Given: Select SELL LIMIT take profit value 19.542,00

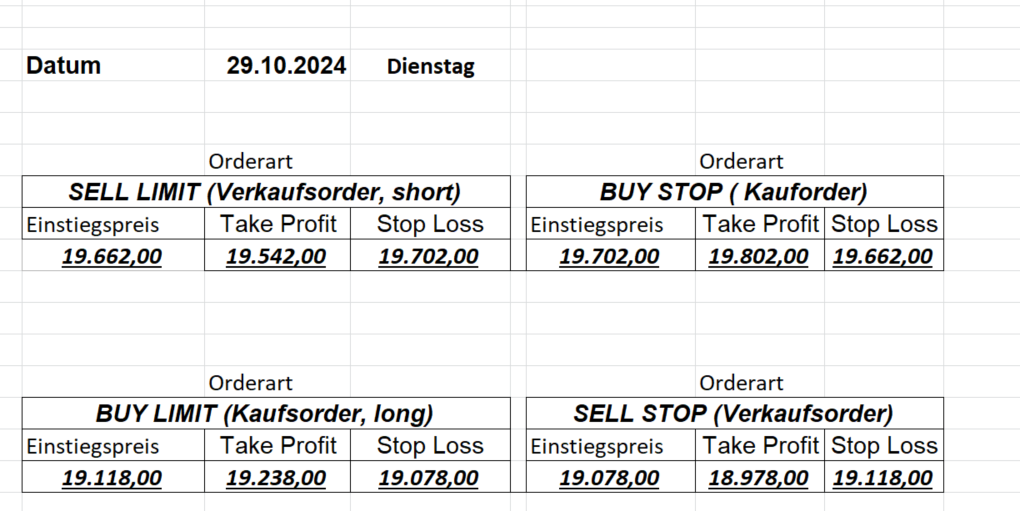Looking at the screenshot, I should click(276, 256).
